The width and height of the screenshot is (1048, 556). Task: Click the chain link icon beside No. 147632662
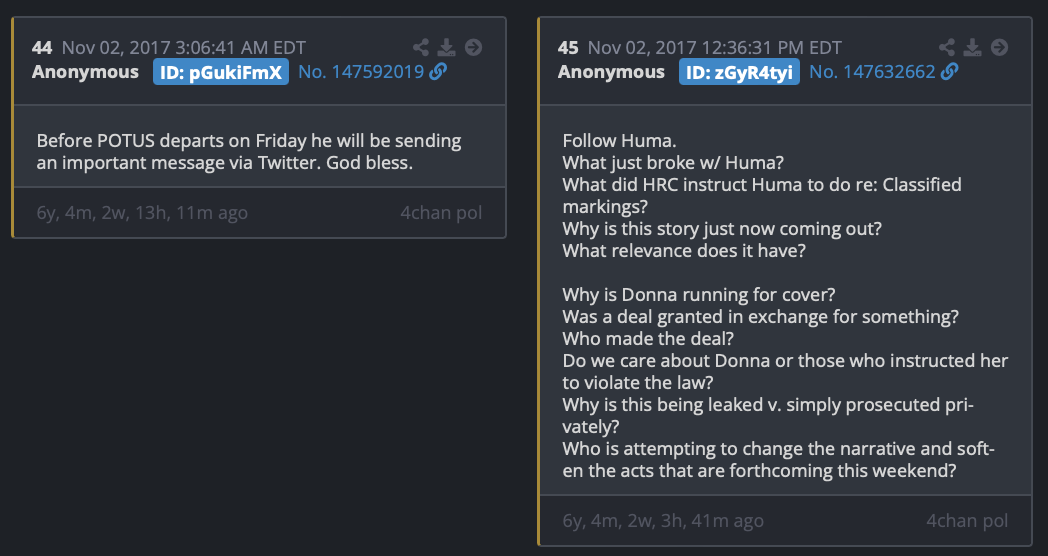click(x=950, y=72)
